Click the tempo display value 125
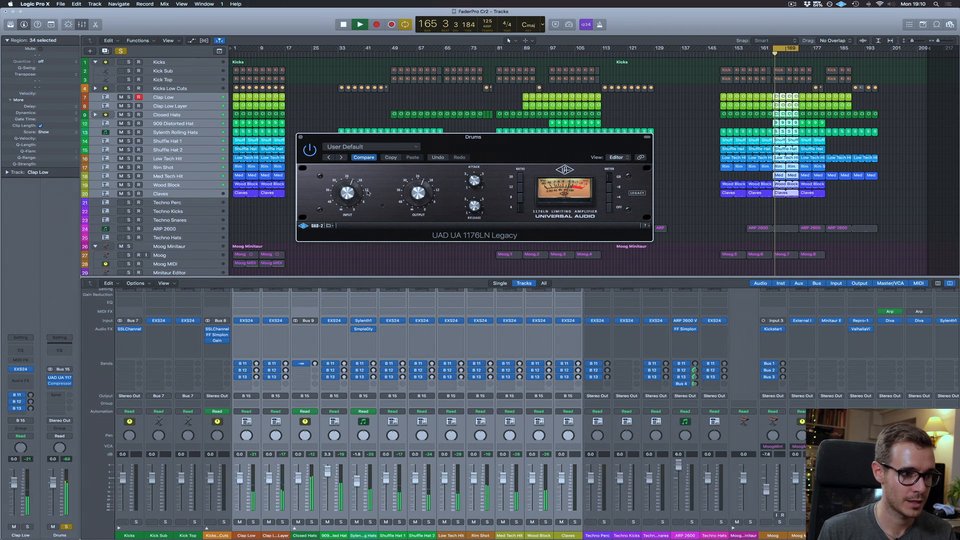960x540 pixels. (x=487, y=21)
